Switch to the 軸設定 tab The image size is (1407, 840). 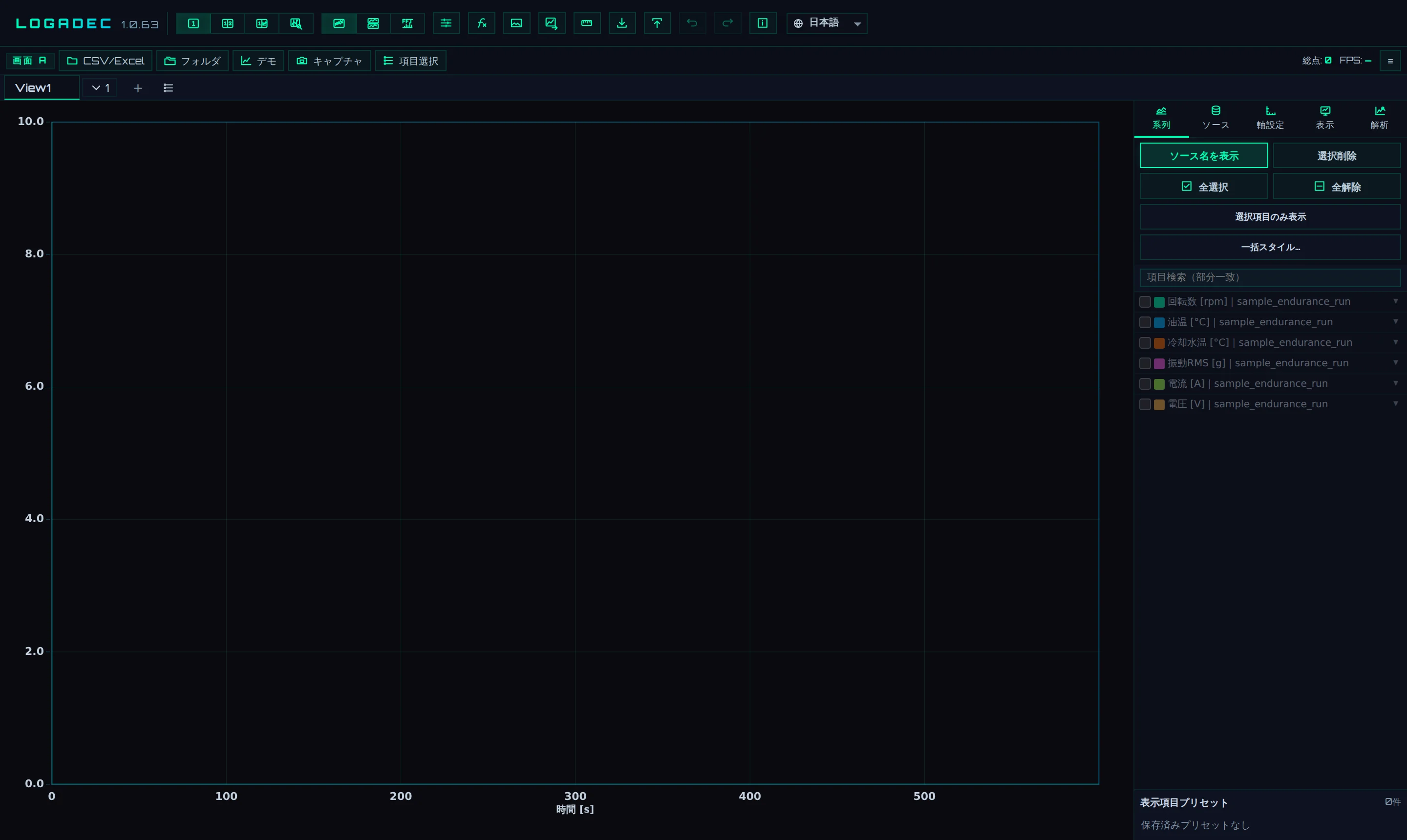pyautogui.click(x=1270, y=118)
